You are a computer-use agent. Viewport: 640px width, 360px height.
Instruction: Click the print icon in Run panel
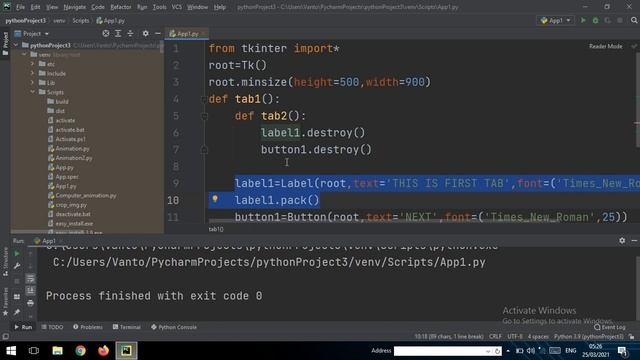[30, 303]
